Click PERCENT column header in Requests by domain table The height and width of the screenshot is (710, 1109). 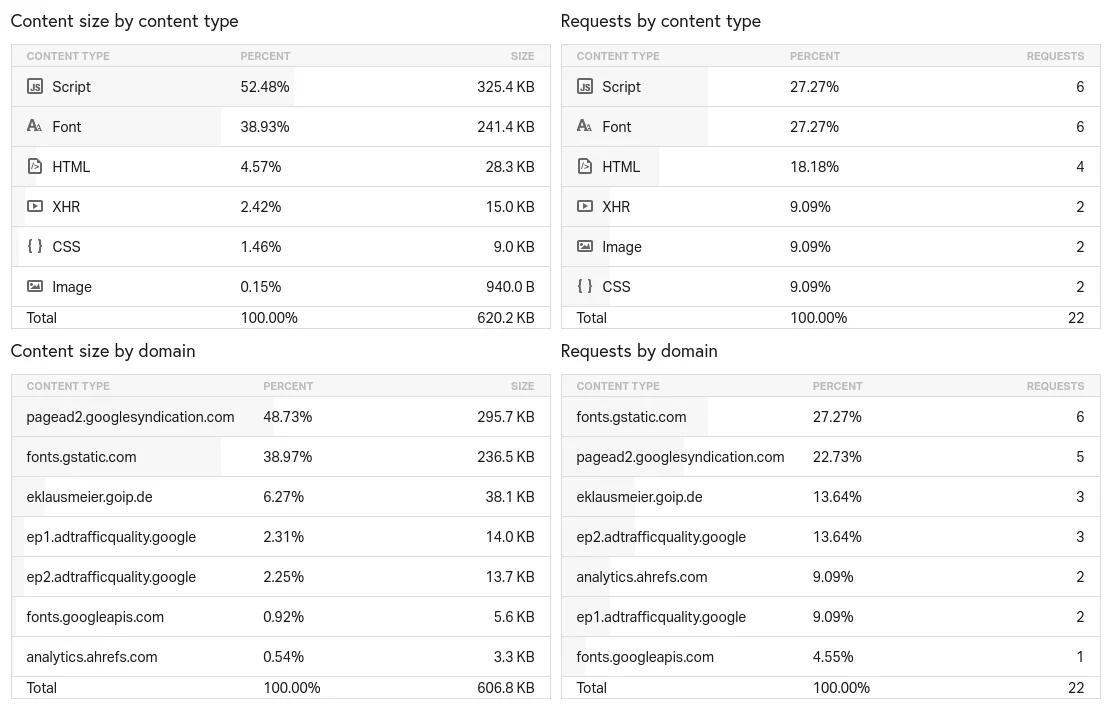tap(837, 386)
